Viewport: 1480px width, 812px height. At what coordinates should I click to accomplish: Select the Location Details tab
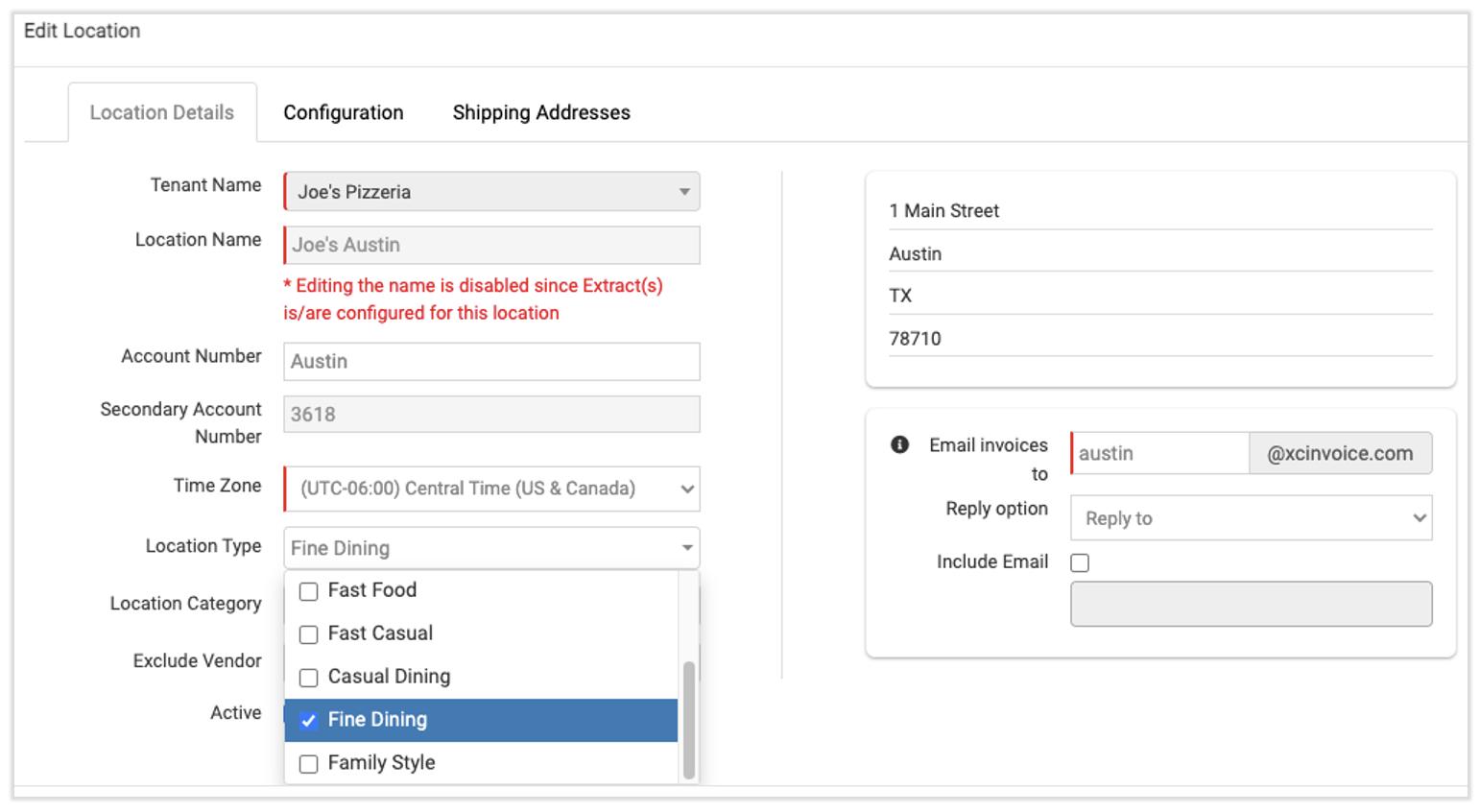tap(161, 112)
